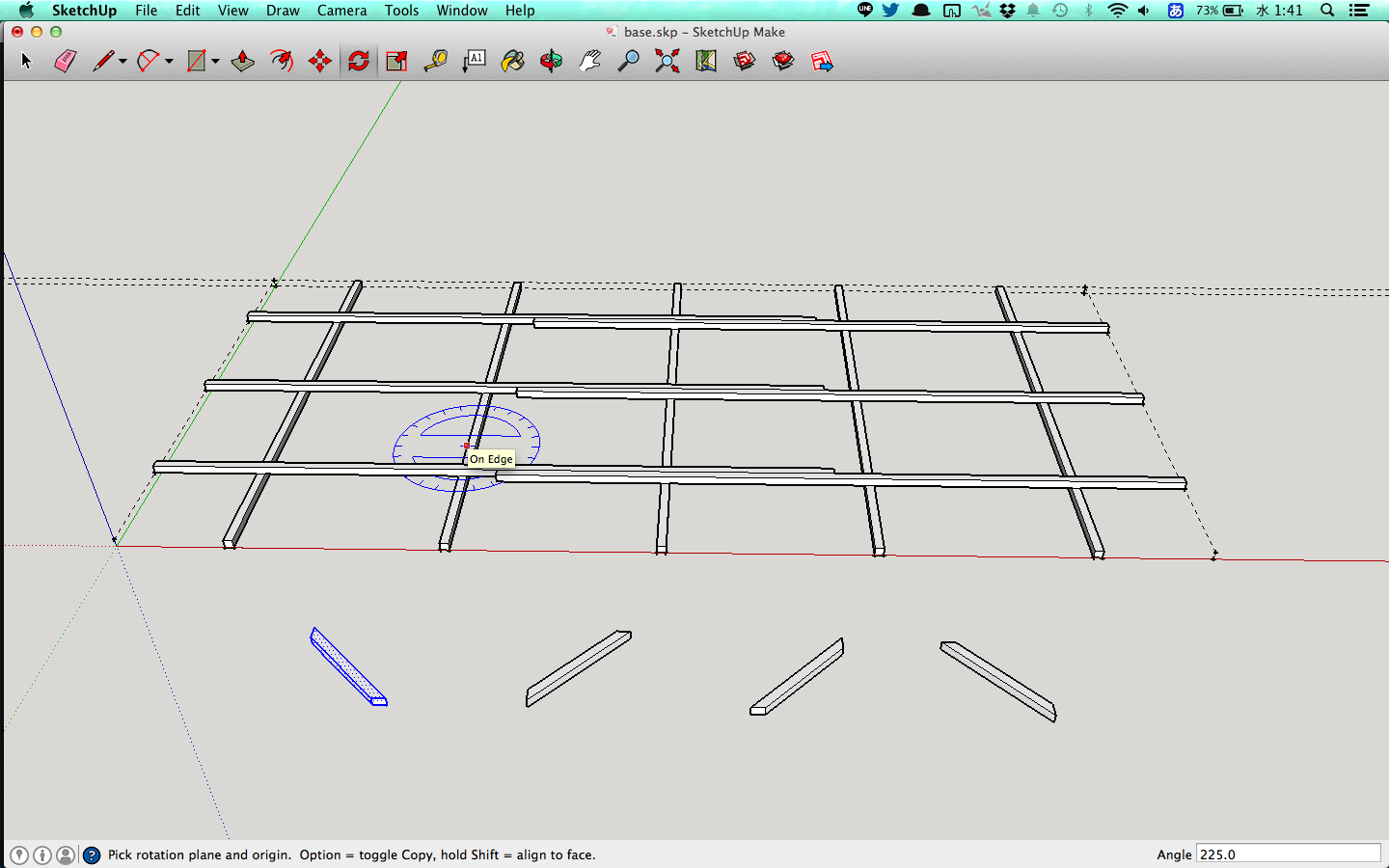Open the Camera menu

tap(341, 11)
